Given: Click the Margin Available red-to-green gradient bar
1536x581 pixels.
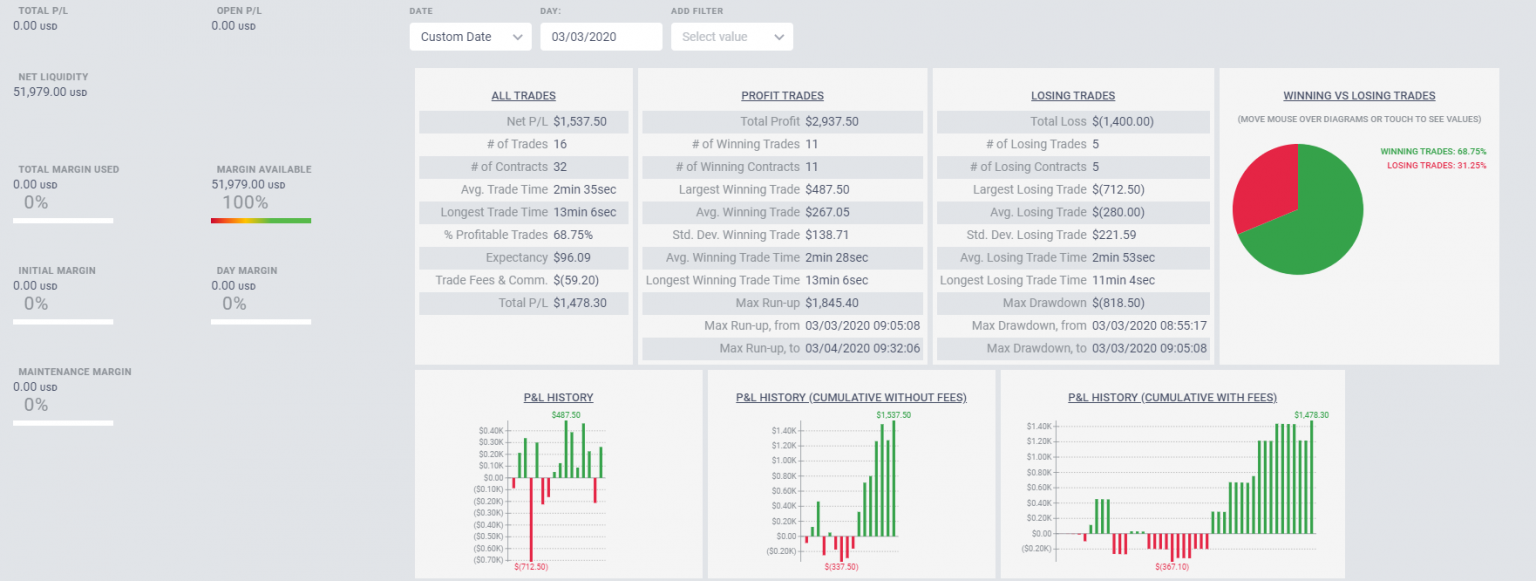Looking at the screenshot, I should pos(261,221).
